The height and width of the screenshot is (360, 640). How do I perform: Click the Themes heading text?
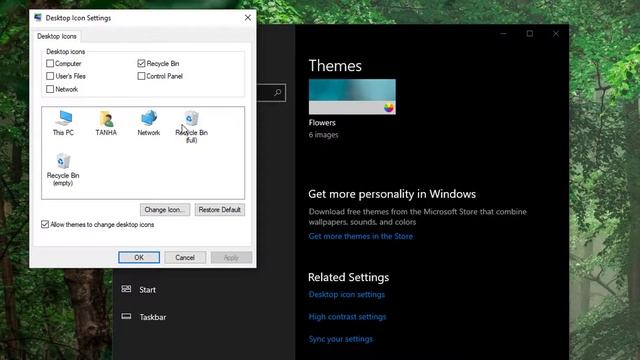tap(335, 66)
